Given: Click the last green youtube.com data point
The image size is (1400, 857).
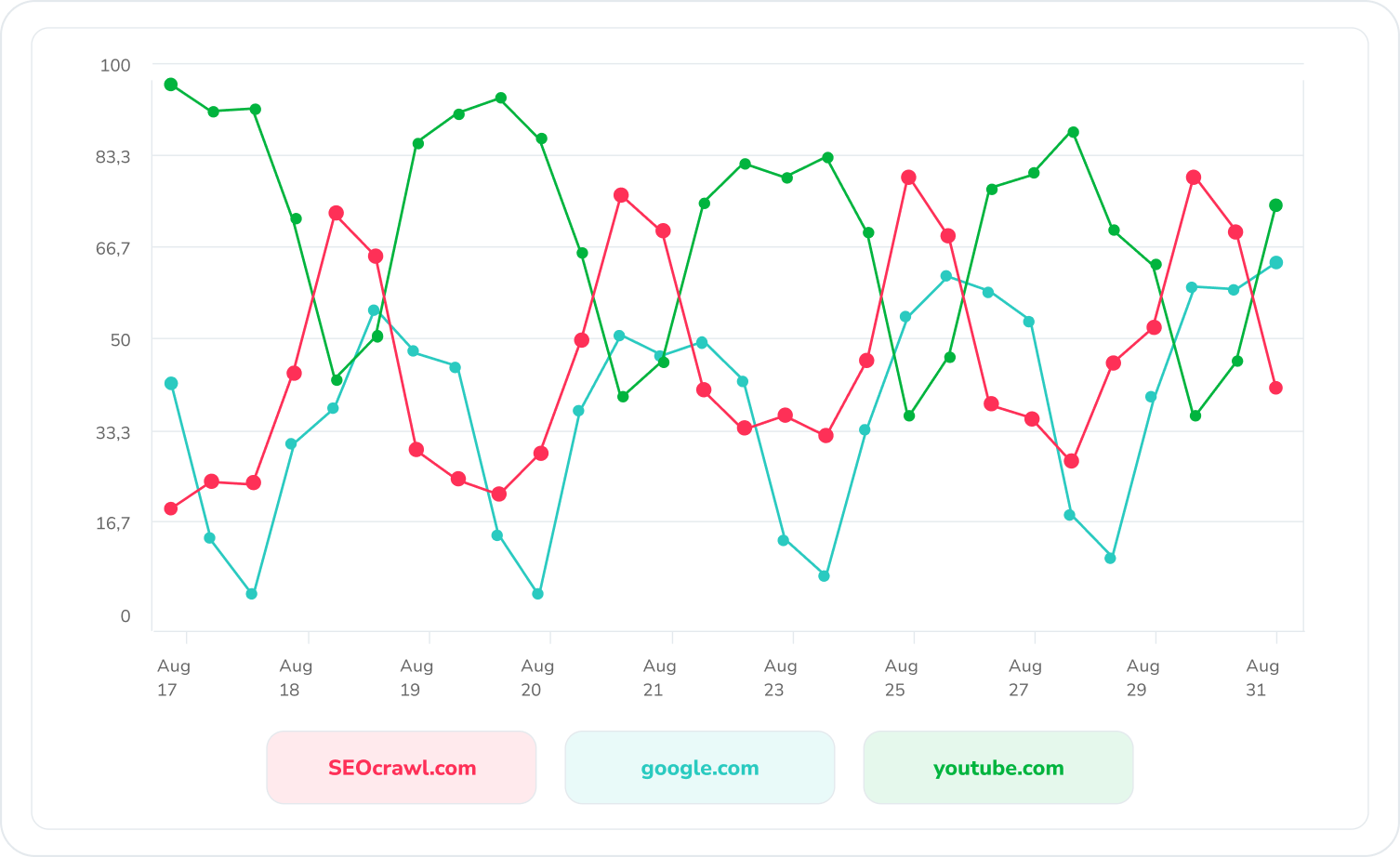Looking at the screenshot, I should pos(1276,205).
